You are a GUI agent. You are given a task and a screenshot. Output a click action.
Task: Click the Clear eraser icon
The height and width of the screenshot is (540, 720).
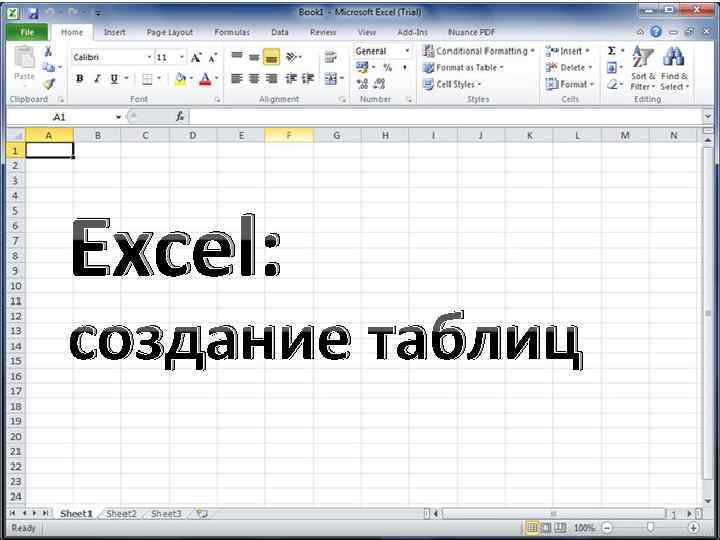tap(612, 84)
